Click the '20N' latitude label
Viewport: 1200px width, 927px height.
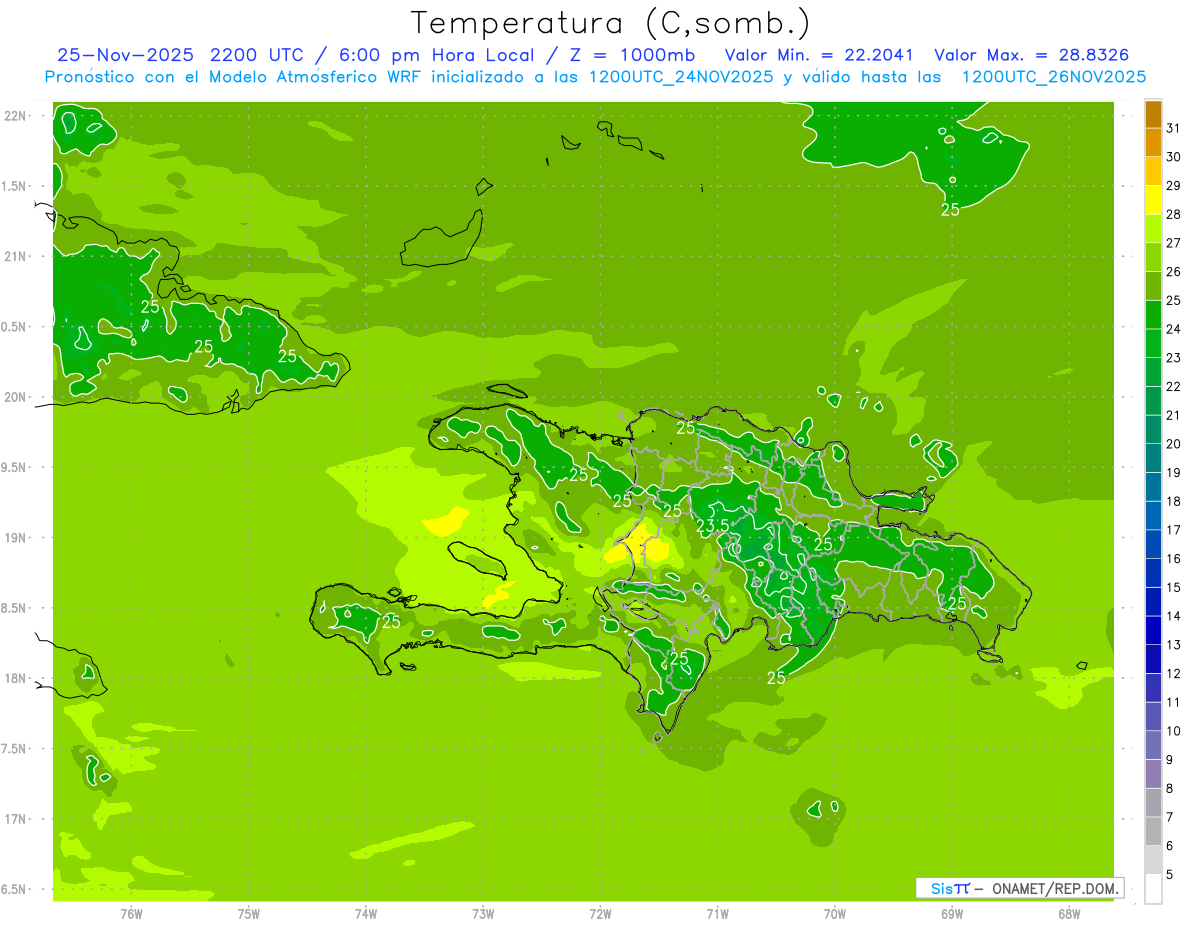point(15,397)
